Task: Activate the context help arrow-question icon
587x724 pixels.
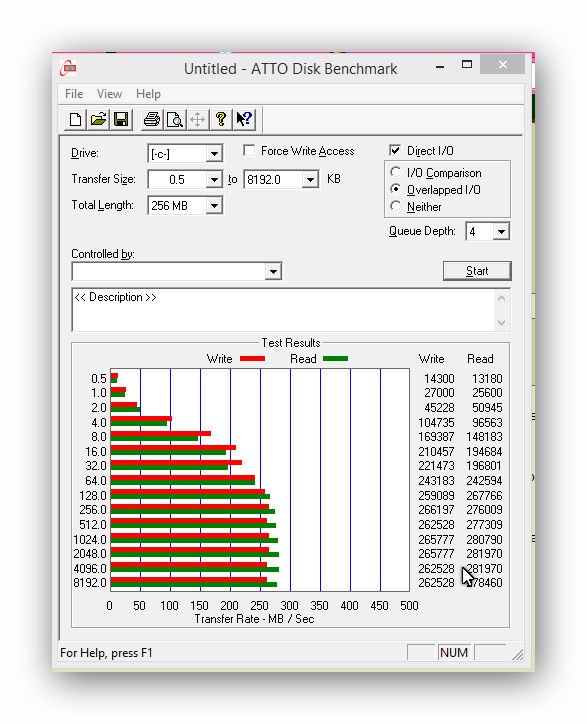Action: click(243, 120)
